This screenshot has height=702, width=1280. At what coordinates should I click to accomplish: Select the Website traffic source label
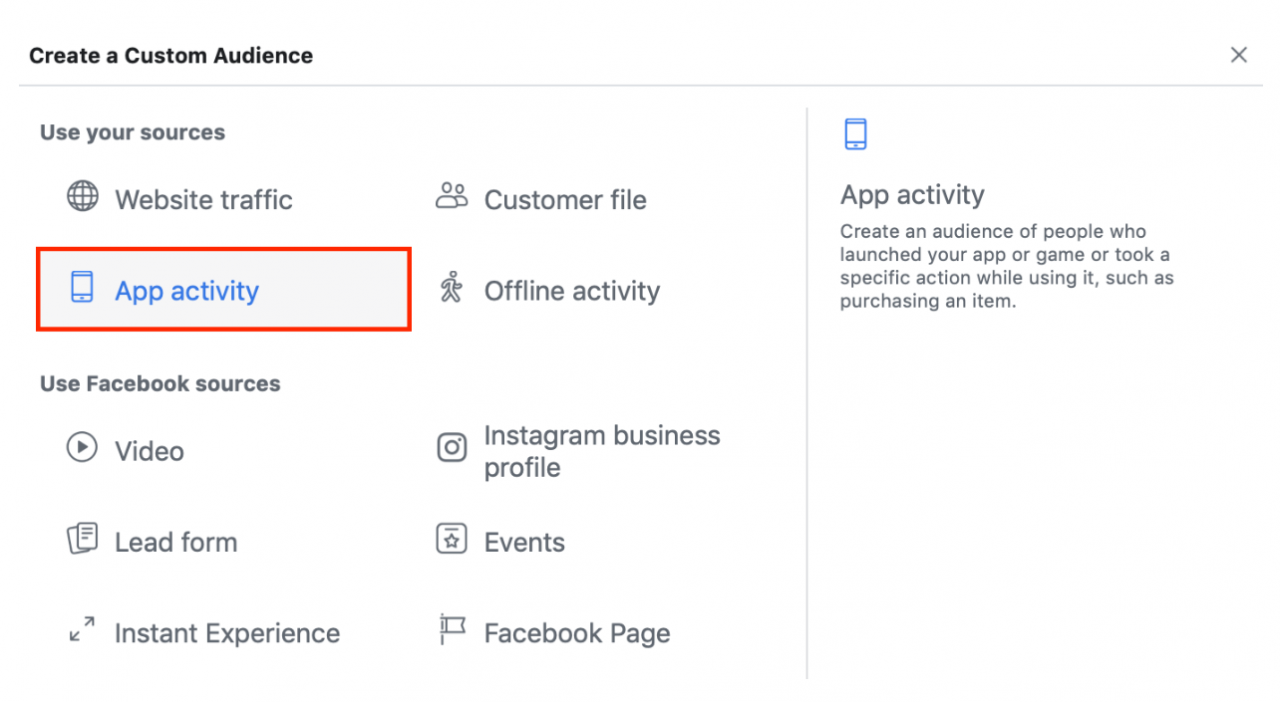(x=203, y=200)
